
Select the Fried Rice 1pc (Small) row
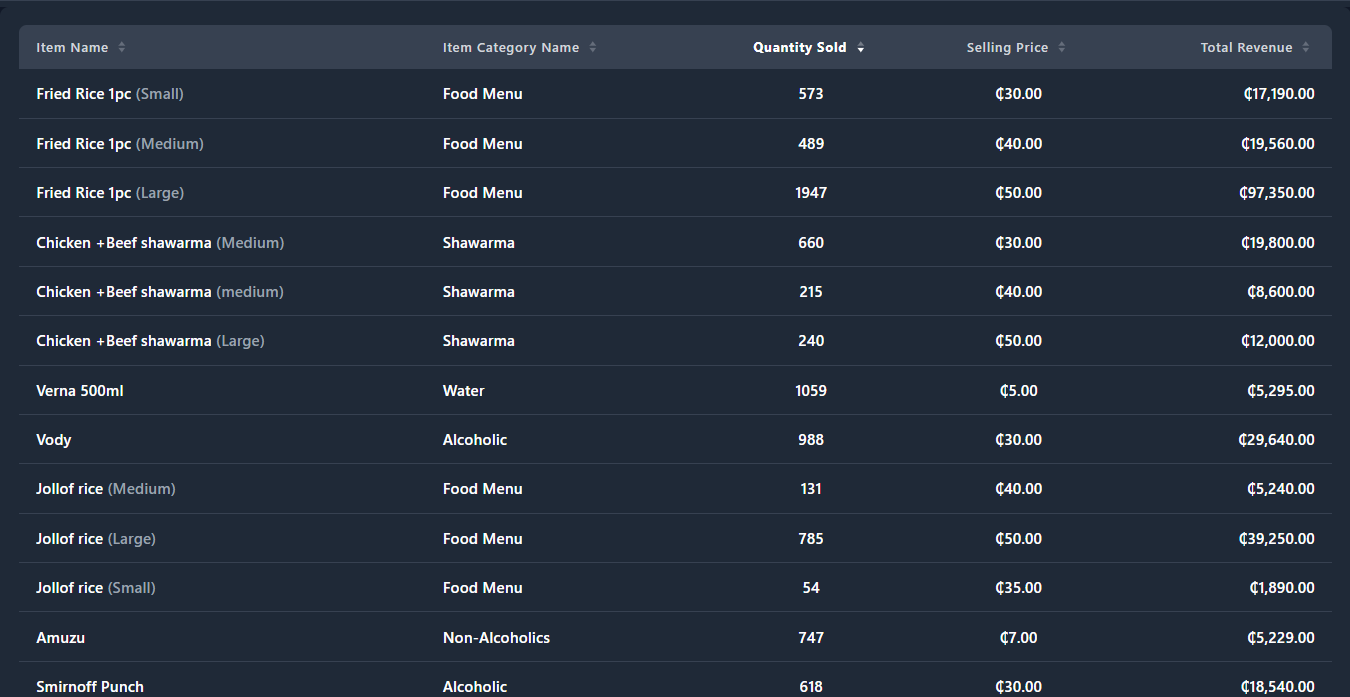(110, 94)
